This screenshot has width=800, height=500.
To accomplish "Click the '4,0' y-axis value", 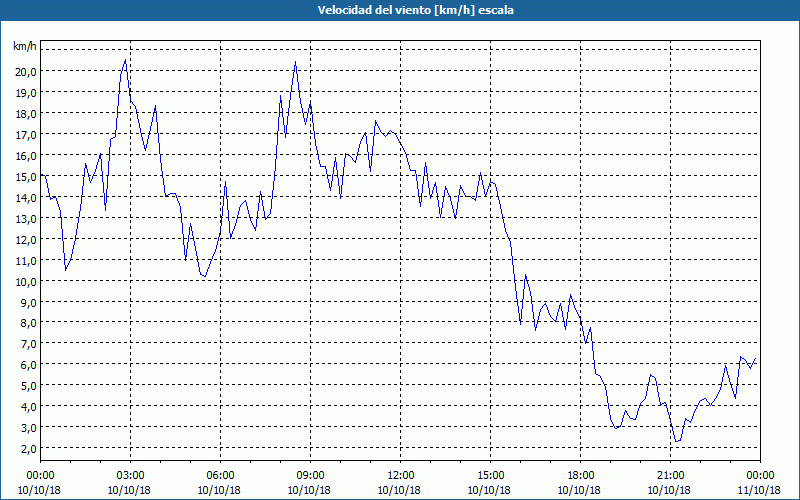I will [x=29, y=406].
